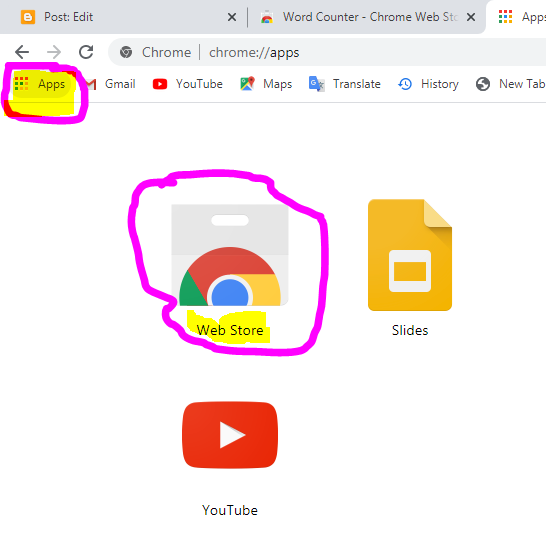
Task: Click the chrome://apps address field
Action: pos(327,52)
